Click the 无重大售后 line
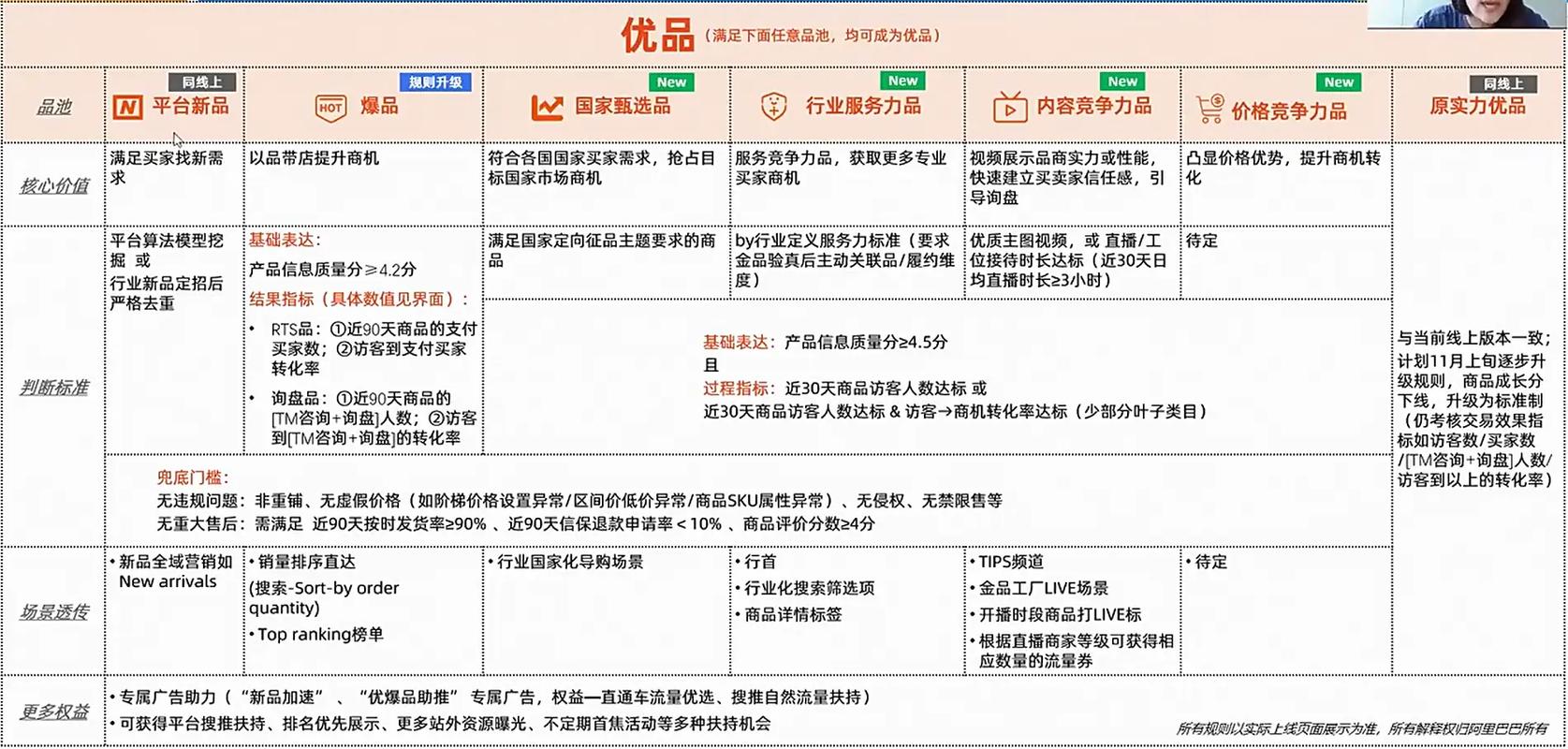Image resolution: width=1568 pixels, height=749 pixels. [x=516, y=524]
